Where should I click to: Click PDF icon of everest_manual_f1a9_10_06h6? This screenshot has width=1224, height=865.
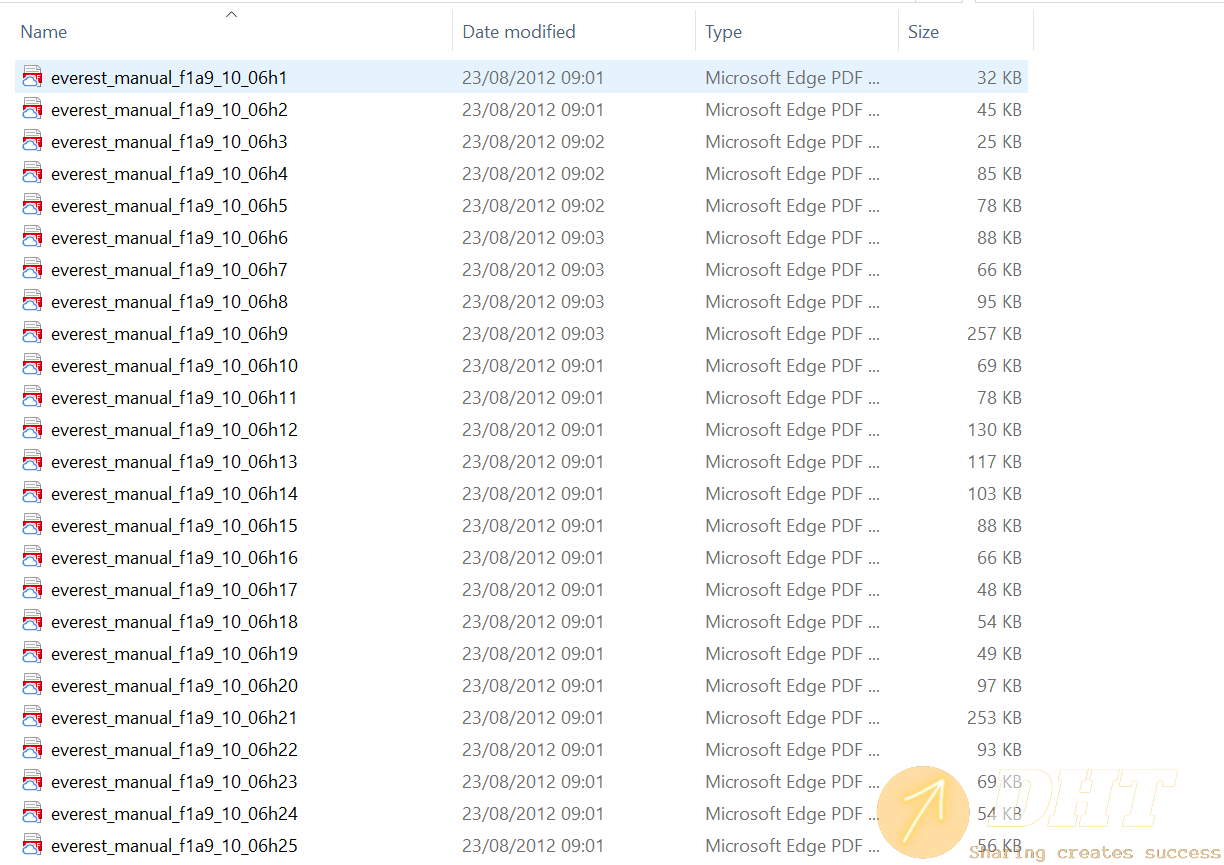33,237
